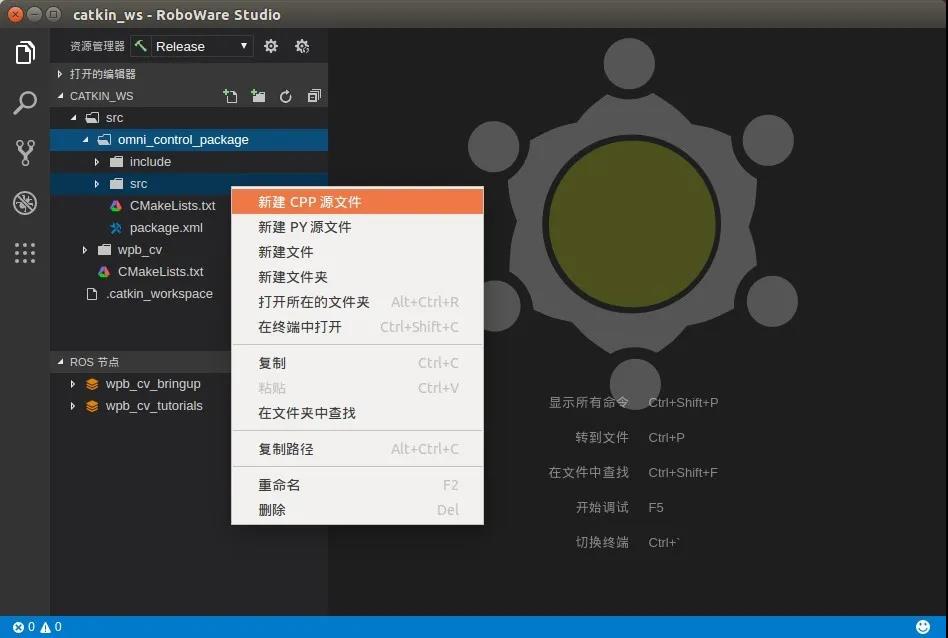The image size is (948, 638).
Task: Choose 重命名 from context menu
Action: tap(357, 485)
